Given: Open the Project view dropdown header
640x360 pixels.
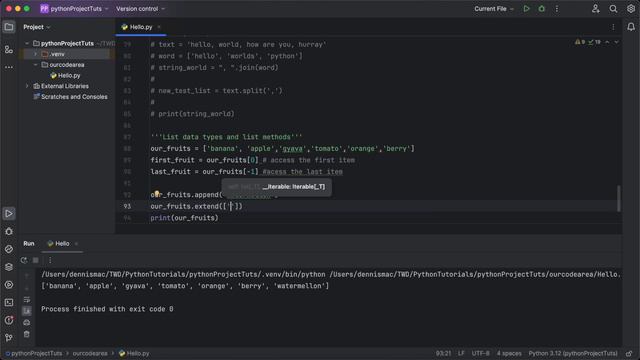Looking at the screenshot, I should click(37, 27).
